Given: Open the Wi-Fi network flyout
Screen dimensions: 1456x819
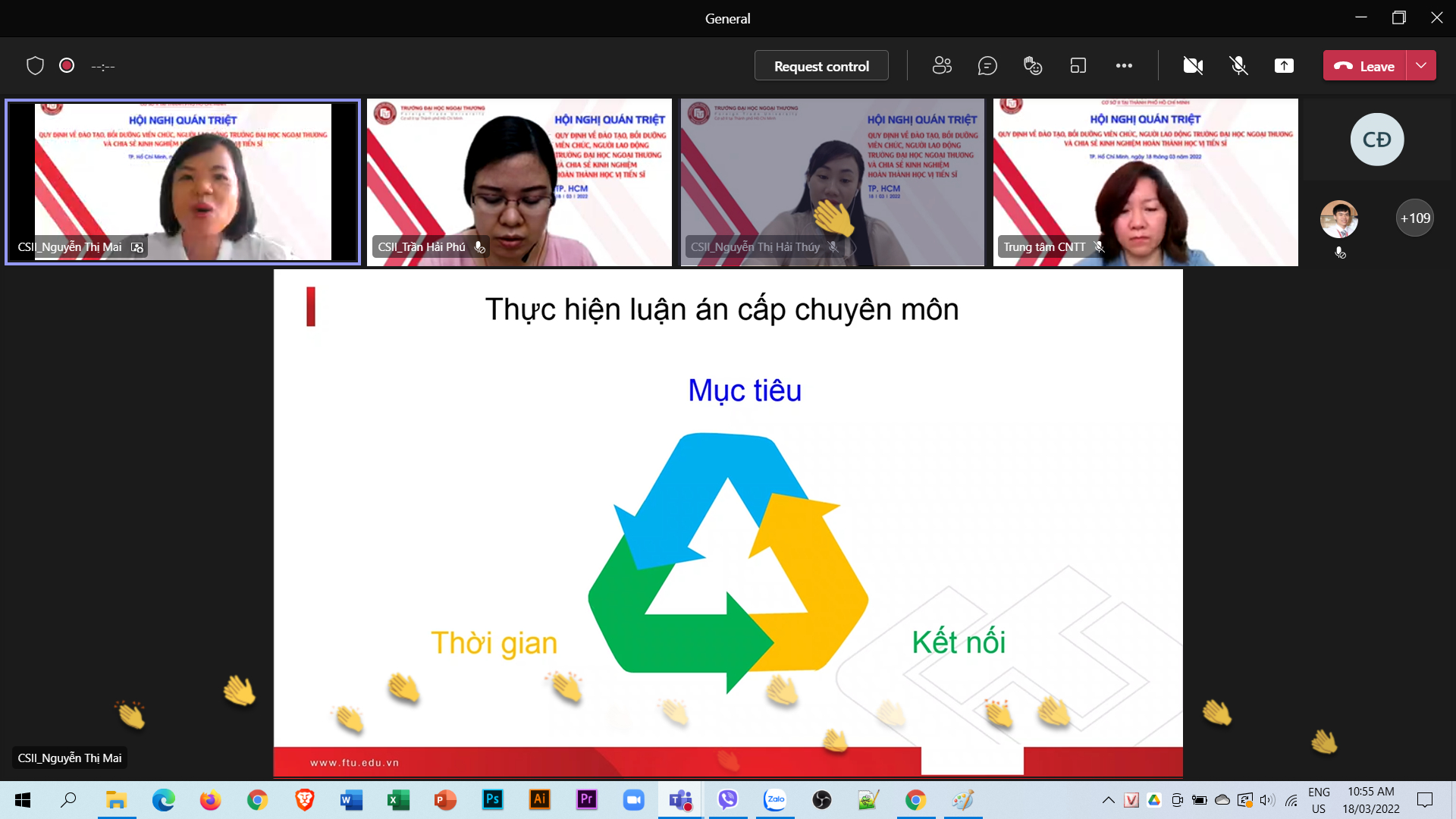Looking at the screenshot, I should pyautogui.click(x=1291, y=800).
